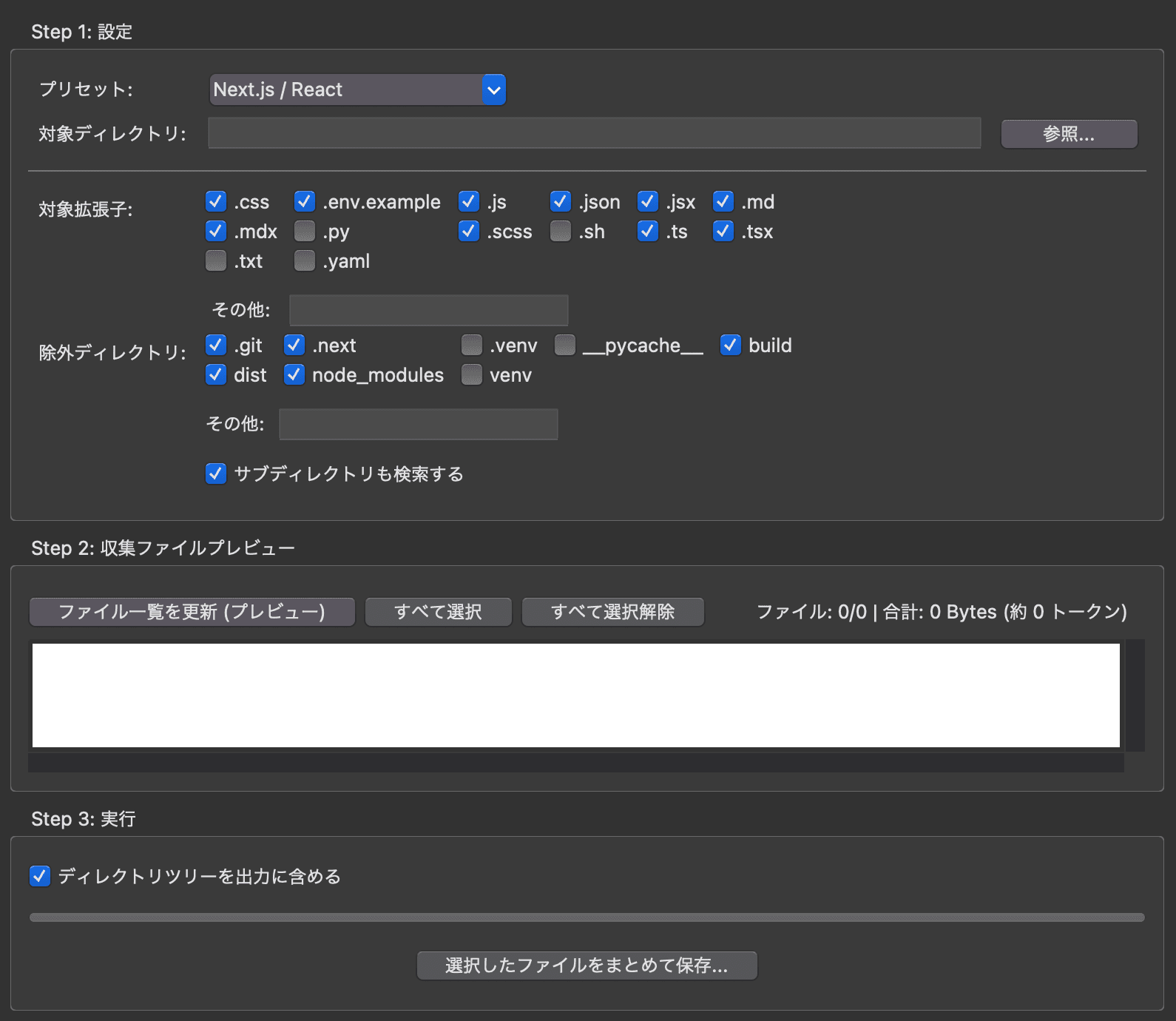Image resolution: width=1176 pixels, height=1021 pixels.
Task: Uncheck the .env.example extension checkbox
Action: [304, 201]
